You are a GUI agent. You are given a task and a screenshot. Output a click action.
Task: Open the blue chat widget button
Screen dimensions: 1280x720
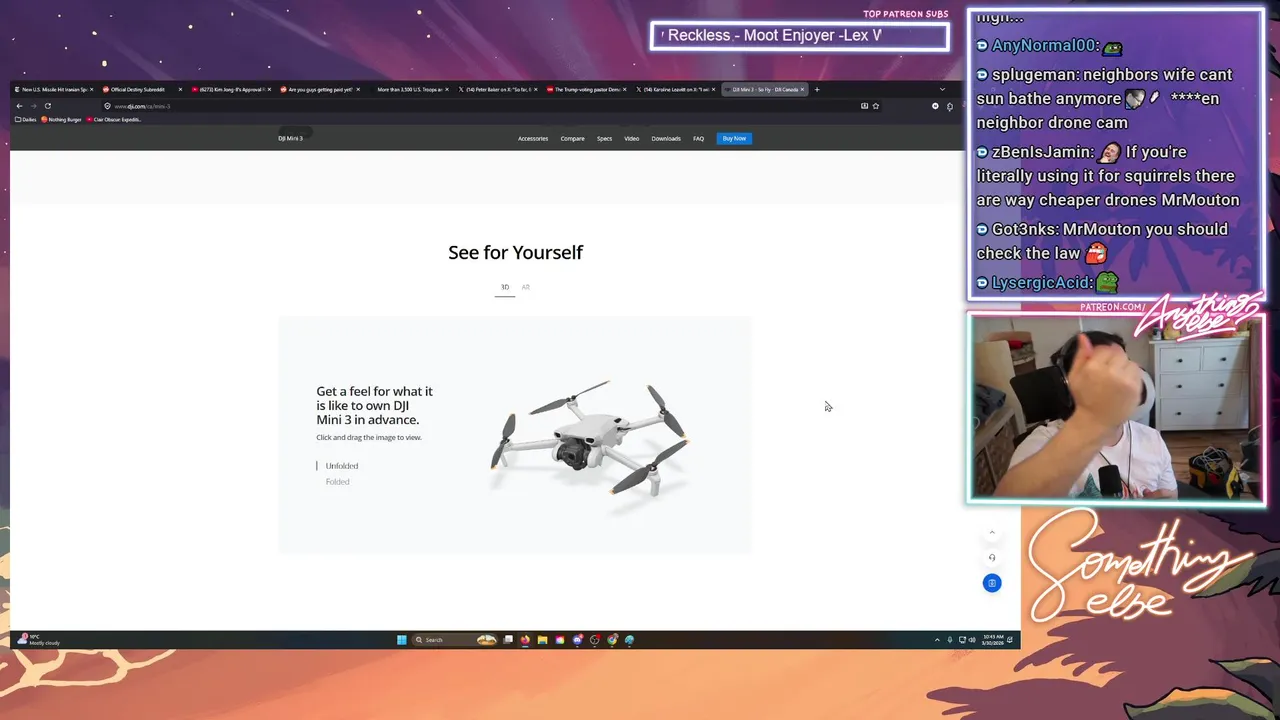(992, 583)
